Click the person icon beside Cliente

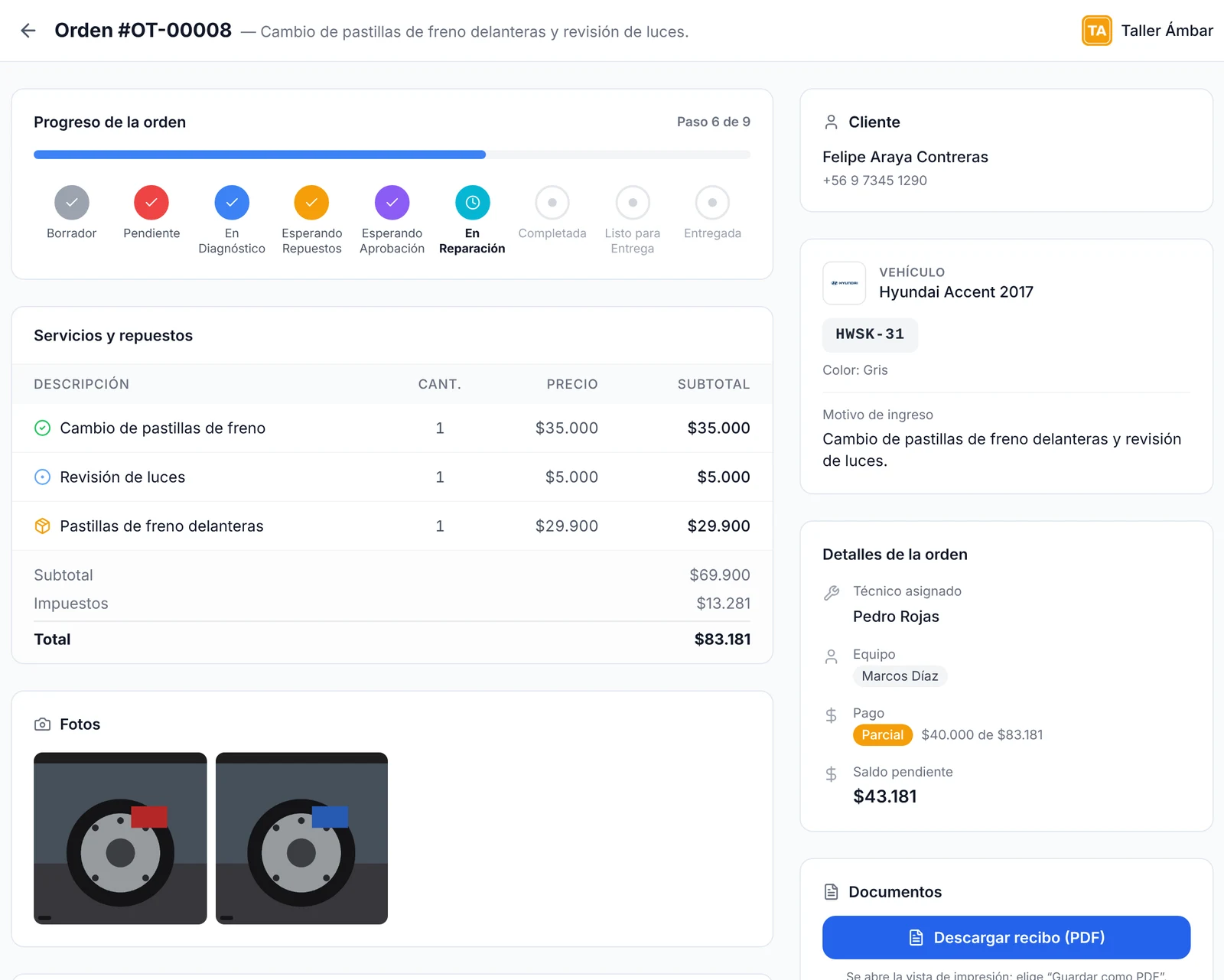click(x=832, y=122)
